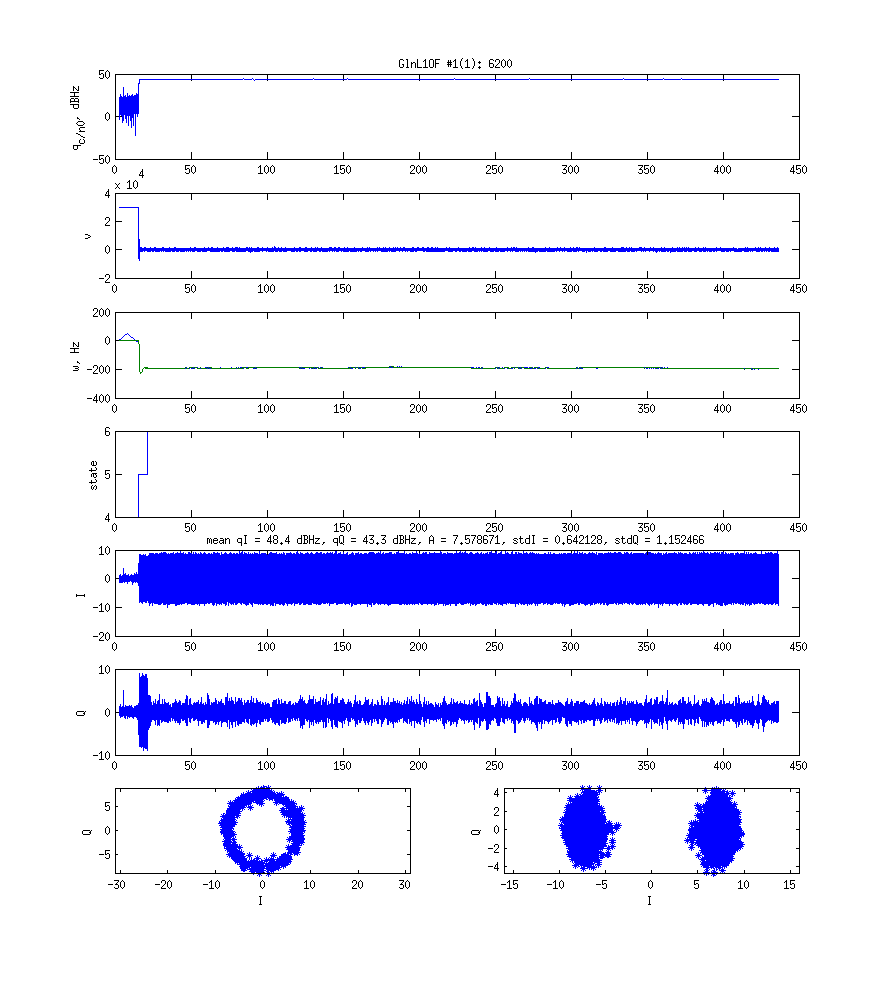Click the ring-shaped IQ scatter plot
Image resolution: width=883 pixels, height=982 pixels.
click(x=262, y=830)
